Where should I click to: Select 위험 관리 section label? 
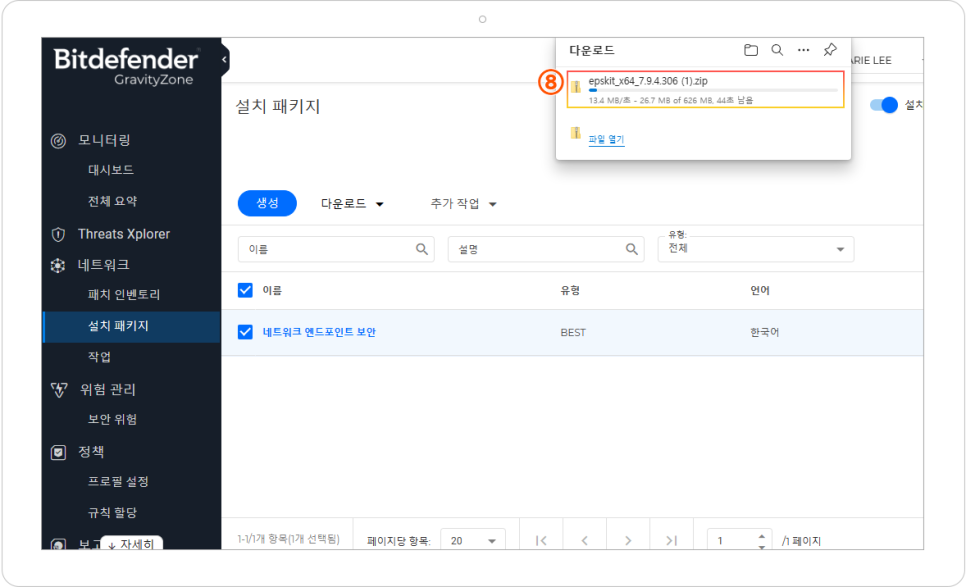pyautogui.click(x=107, y=389)
